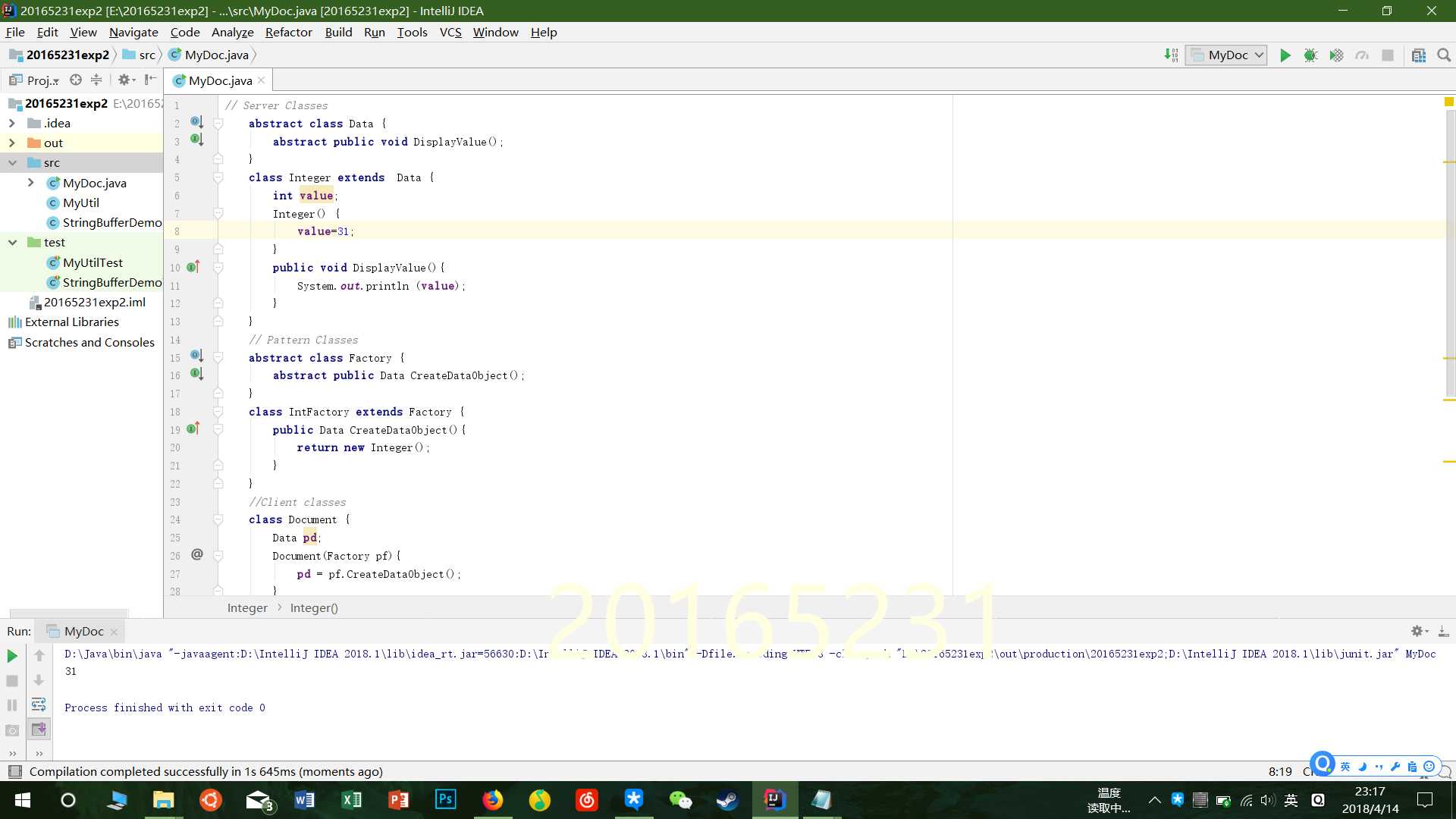
Task: Click the implemented-by gutter icon on line 2
Action: point(196,122)
